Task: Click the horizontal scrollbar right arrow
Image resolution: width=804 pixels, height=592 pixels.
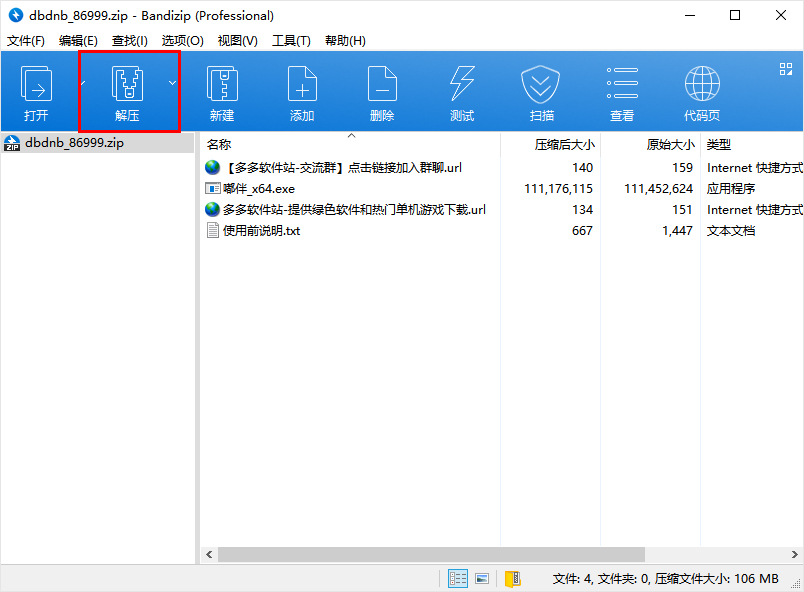Action: (x=794, y=555)
